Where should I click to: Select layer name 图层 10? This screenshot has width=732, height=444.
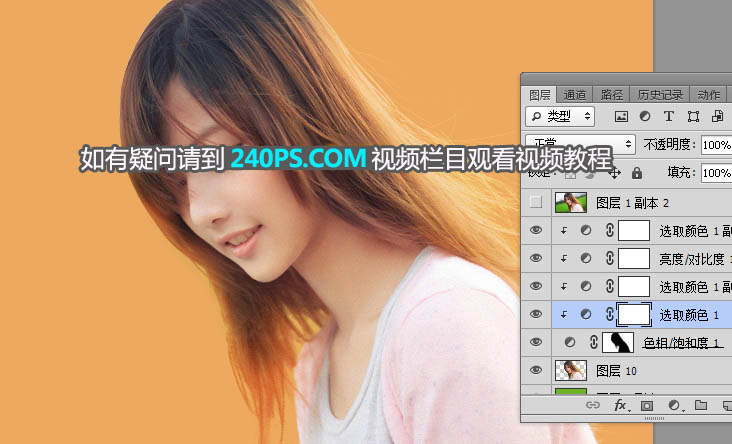[616, 371]
